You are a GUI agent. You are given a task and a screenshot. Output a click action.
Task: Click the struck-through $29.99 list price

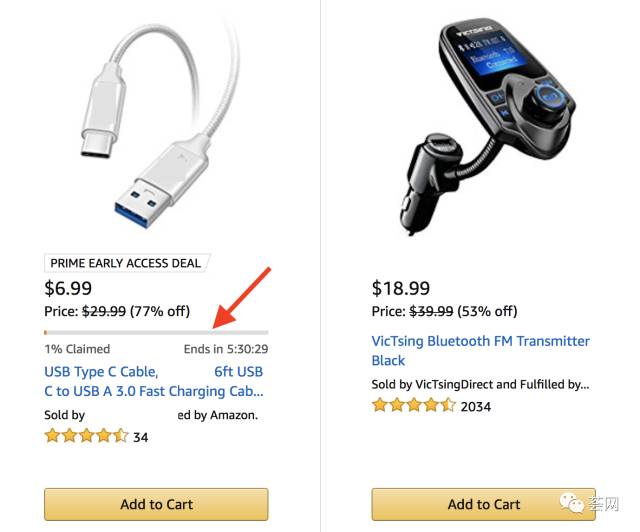coord(103,311)
